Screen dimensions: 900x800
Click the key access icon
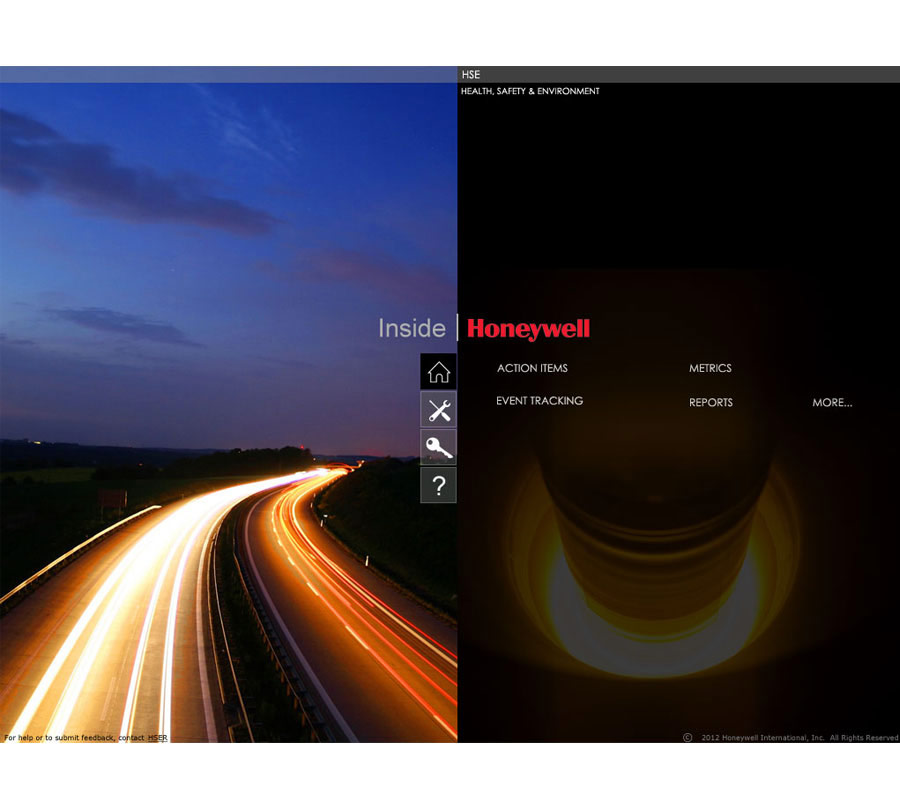pyautogui.click(x=438, y=448)
